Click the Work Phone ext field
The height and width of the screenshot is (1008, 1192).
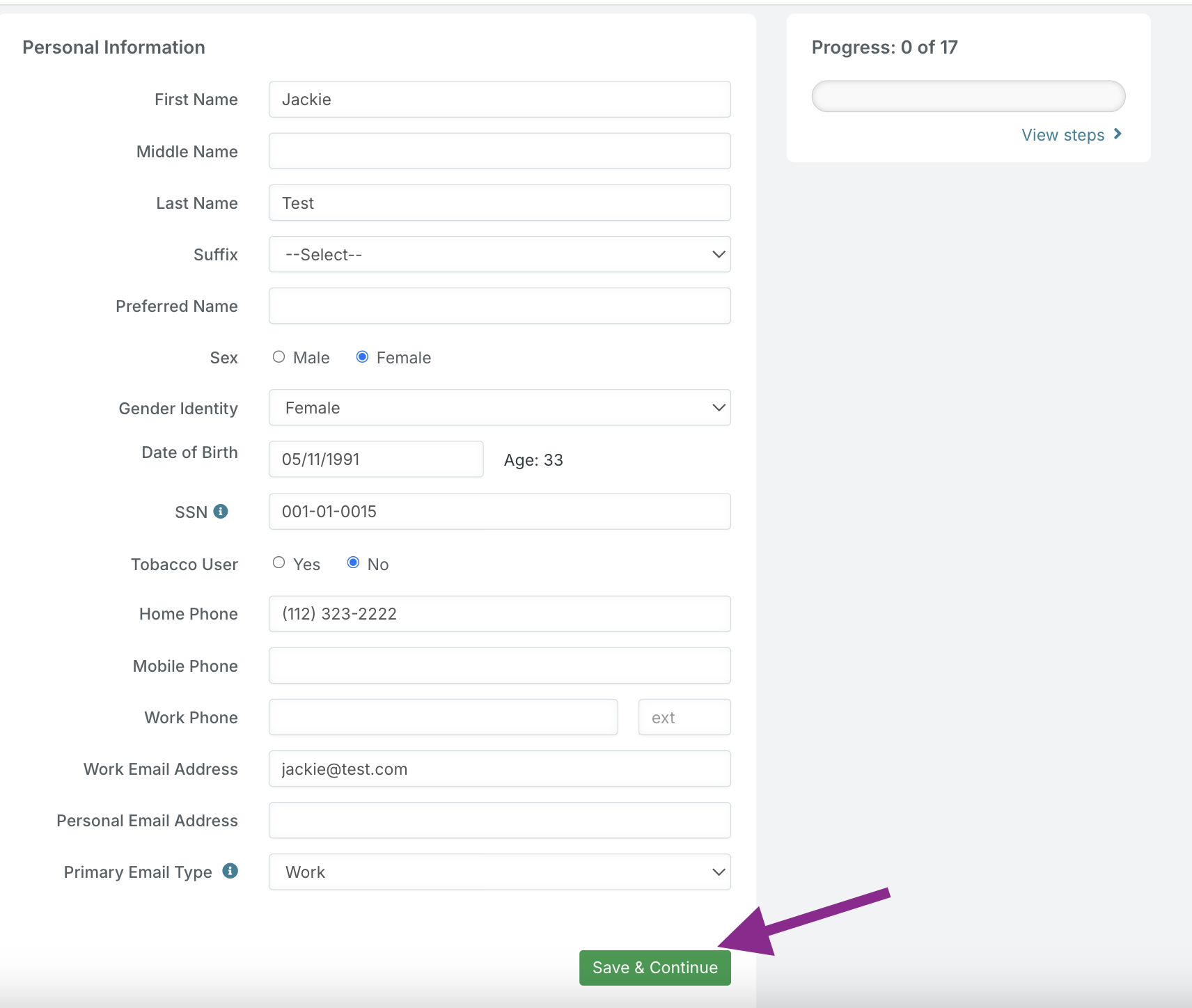[x=684, y=718]
